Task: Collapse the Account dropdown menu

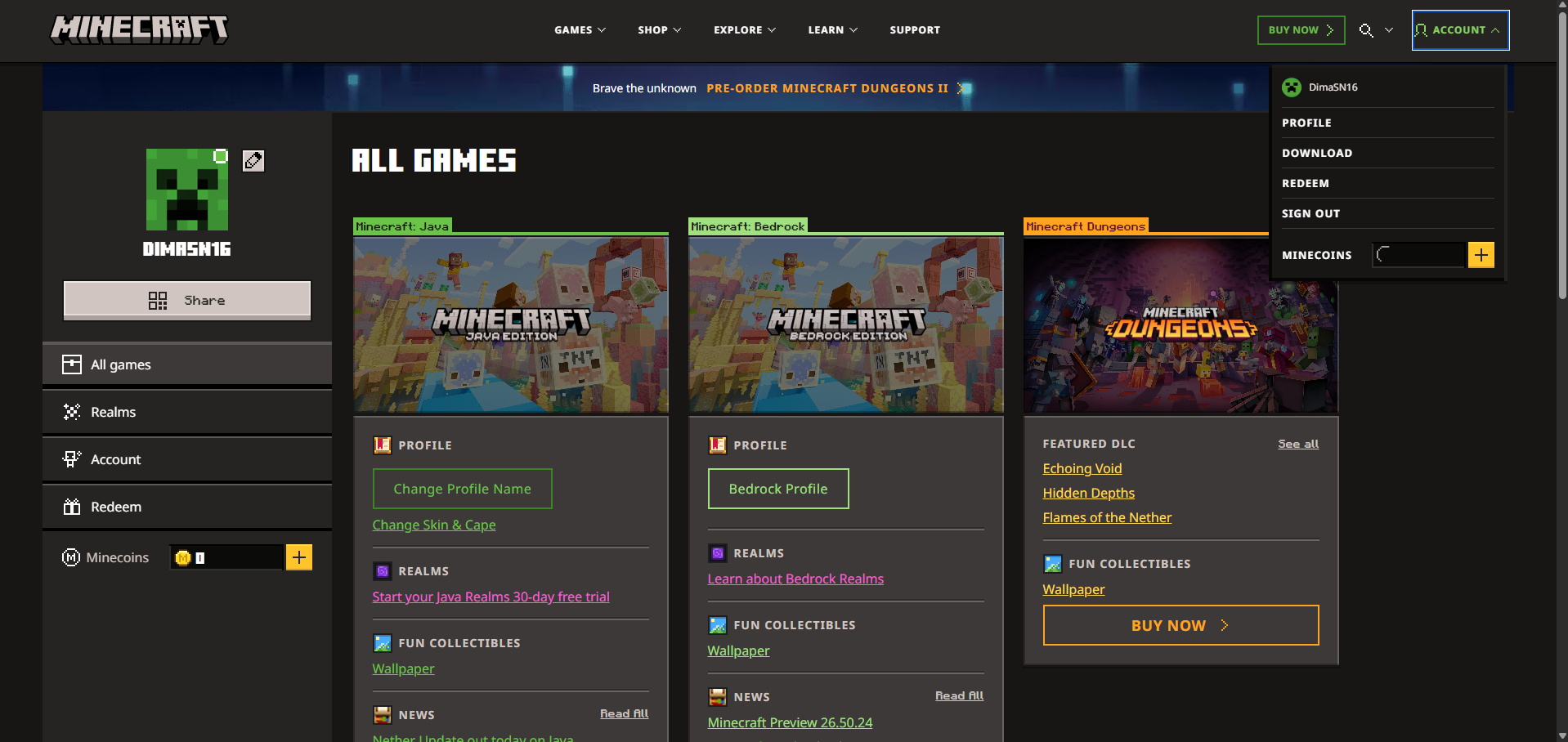Action: [x=1460, y=30]
